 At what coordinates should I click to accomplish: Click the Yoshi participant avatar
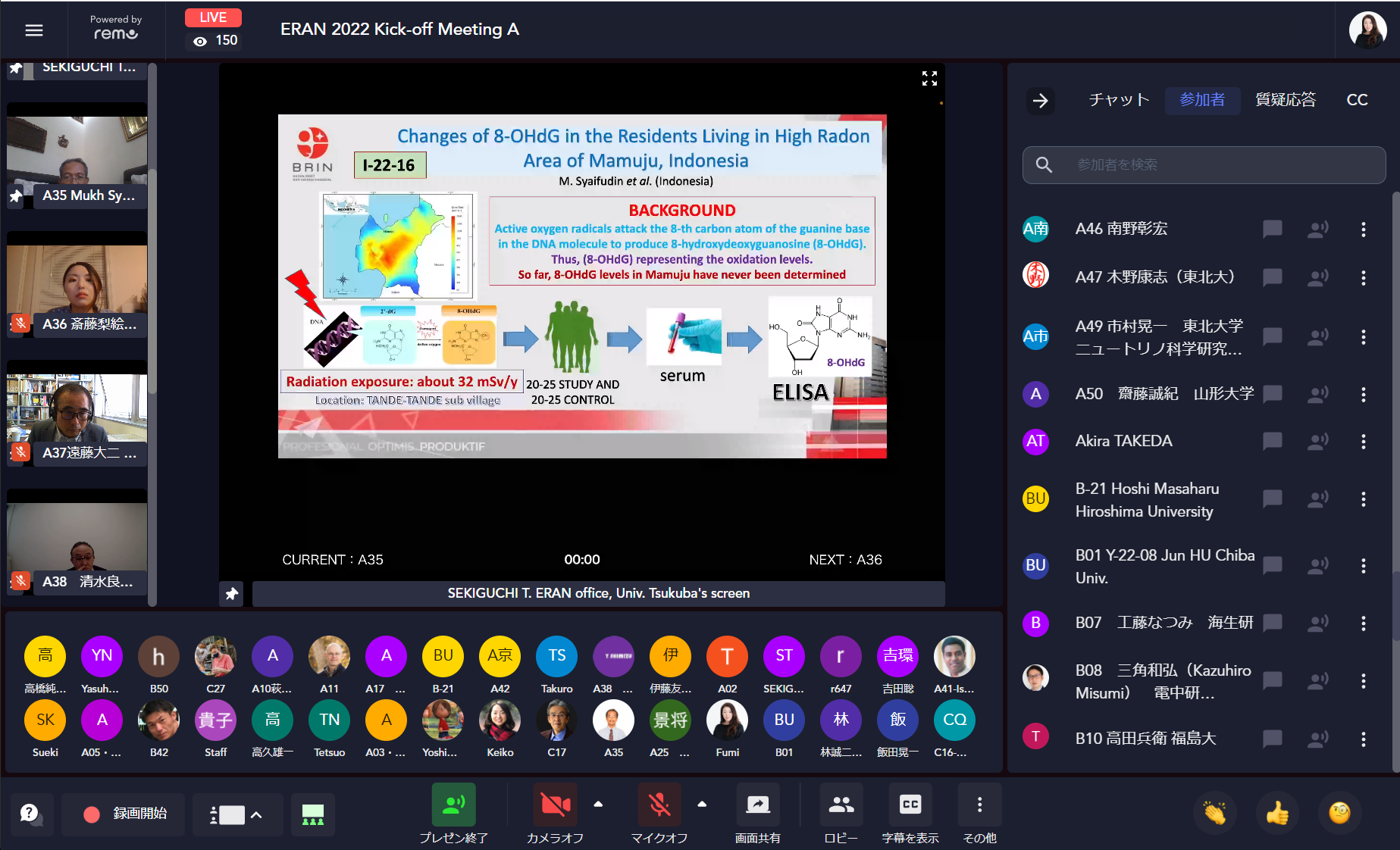[443, 720]
